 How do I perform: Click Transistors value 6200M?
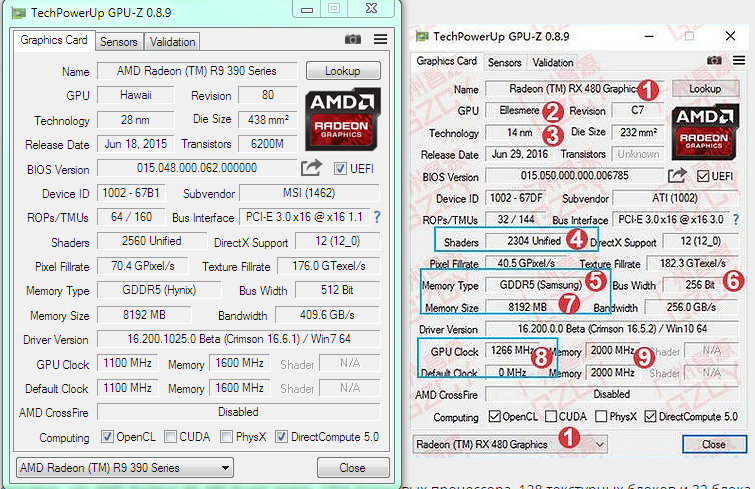coord(268,143)
